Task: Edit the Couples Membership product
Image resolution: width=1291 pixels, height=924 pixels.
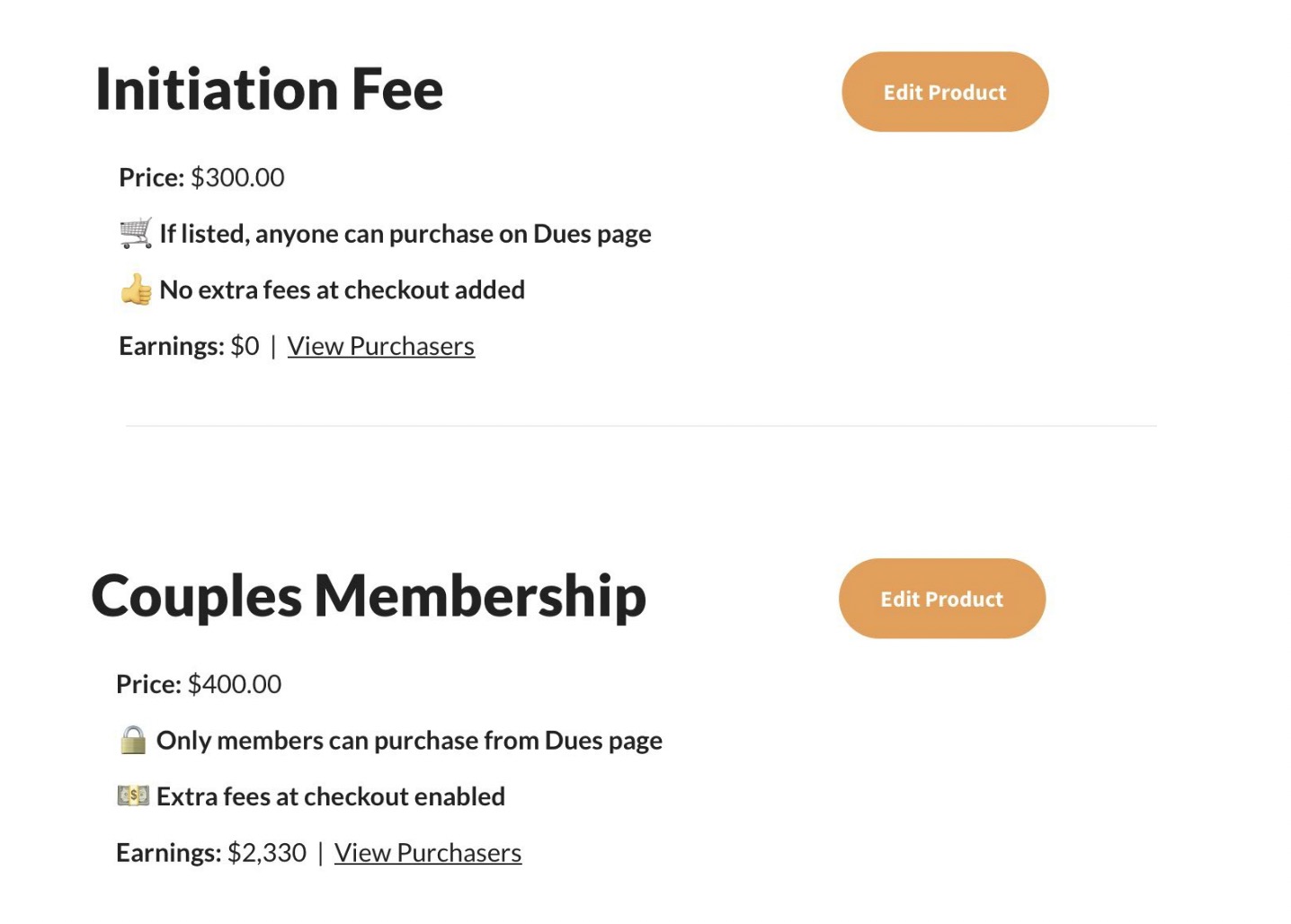Action: [x=941, y=599]
